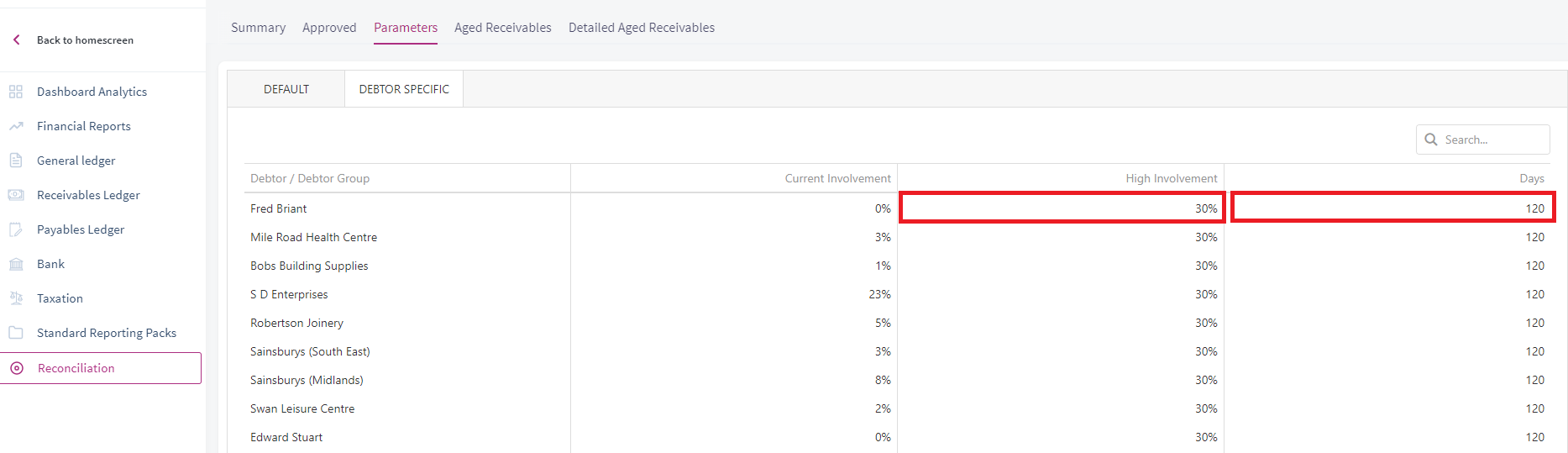Focus the Search input field
The width and height of the screenshot is (1568, 453).
click(1483, 140)
